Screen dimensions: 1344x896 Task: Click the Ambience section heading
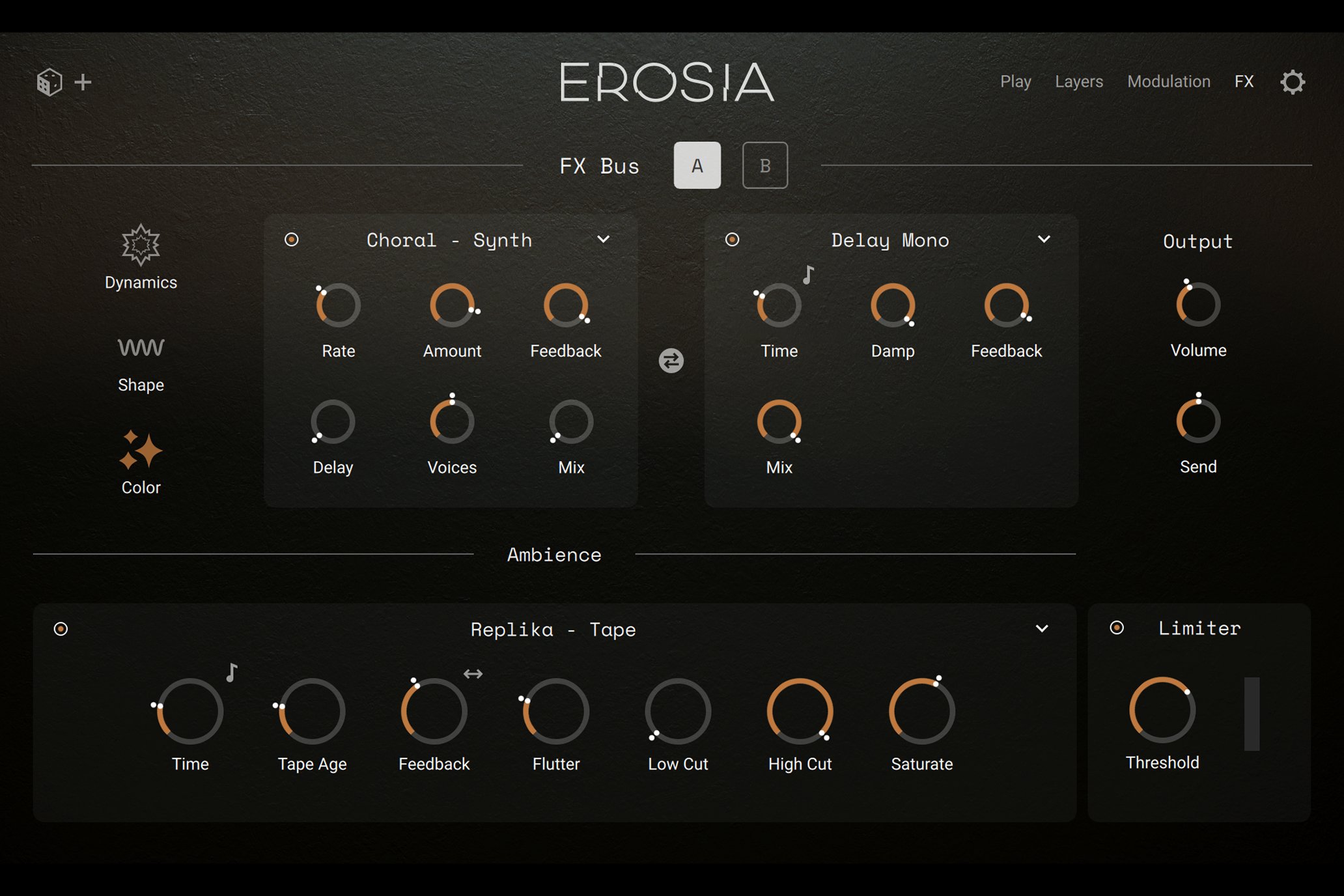(554, 555)
